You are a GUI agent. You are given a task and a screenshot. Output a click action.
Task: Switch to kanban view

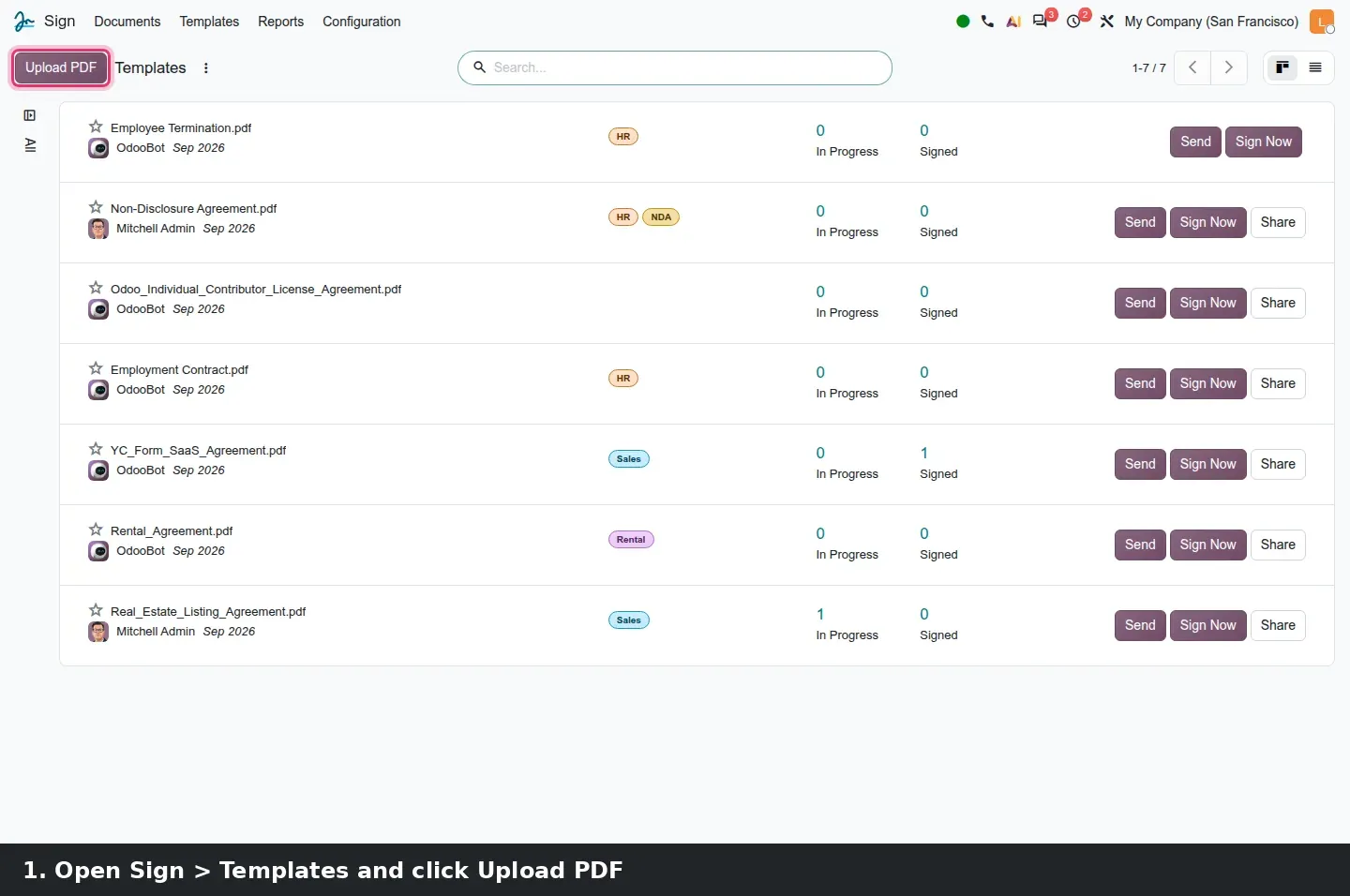[x=1282, y=67]
